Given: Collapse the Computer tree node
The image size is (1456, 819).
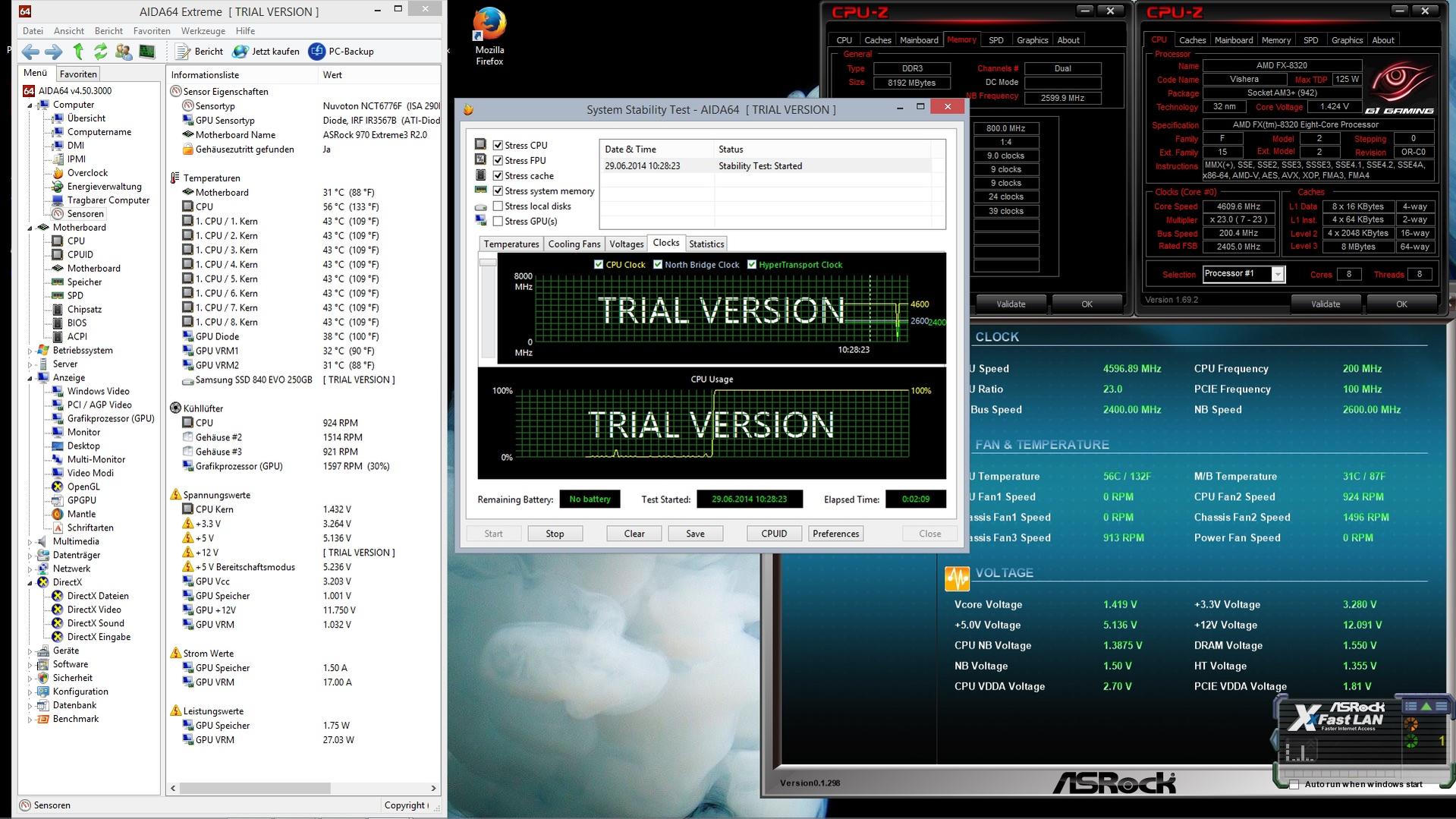Looking at the screenshot, I should pos(30,106).
